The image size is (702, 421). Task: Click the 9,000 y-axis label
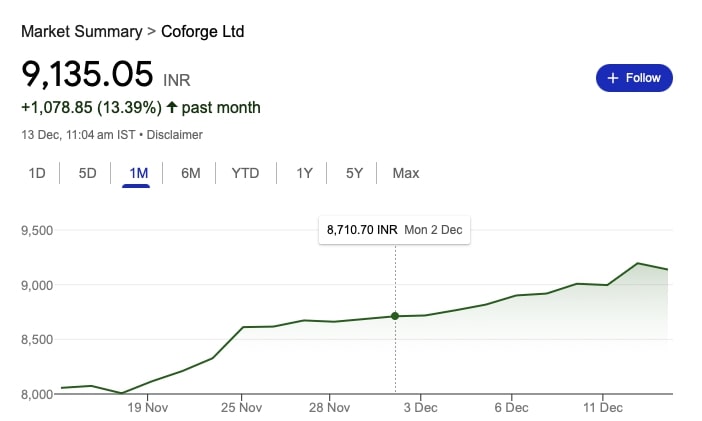(x=37, y=285)
